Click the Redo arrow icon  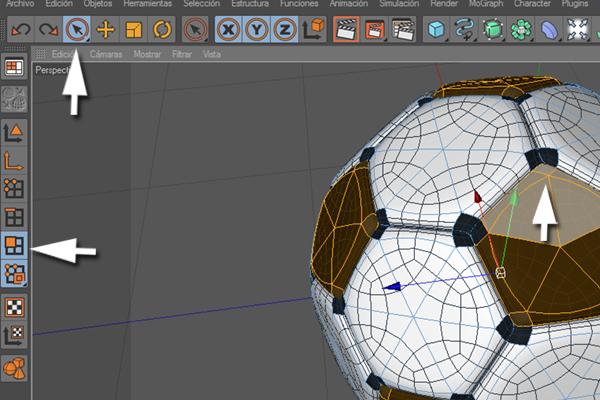pos(48,29)
